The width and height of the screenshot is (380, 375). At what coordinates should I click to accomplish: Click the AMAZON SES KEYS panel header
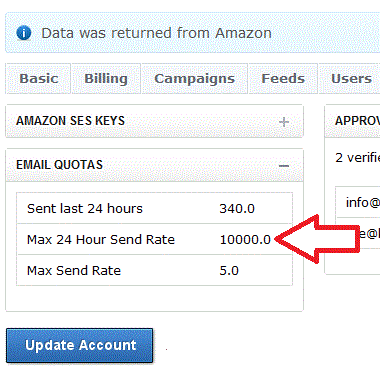pos(154,121)
